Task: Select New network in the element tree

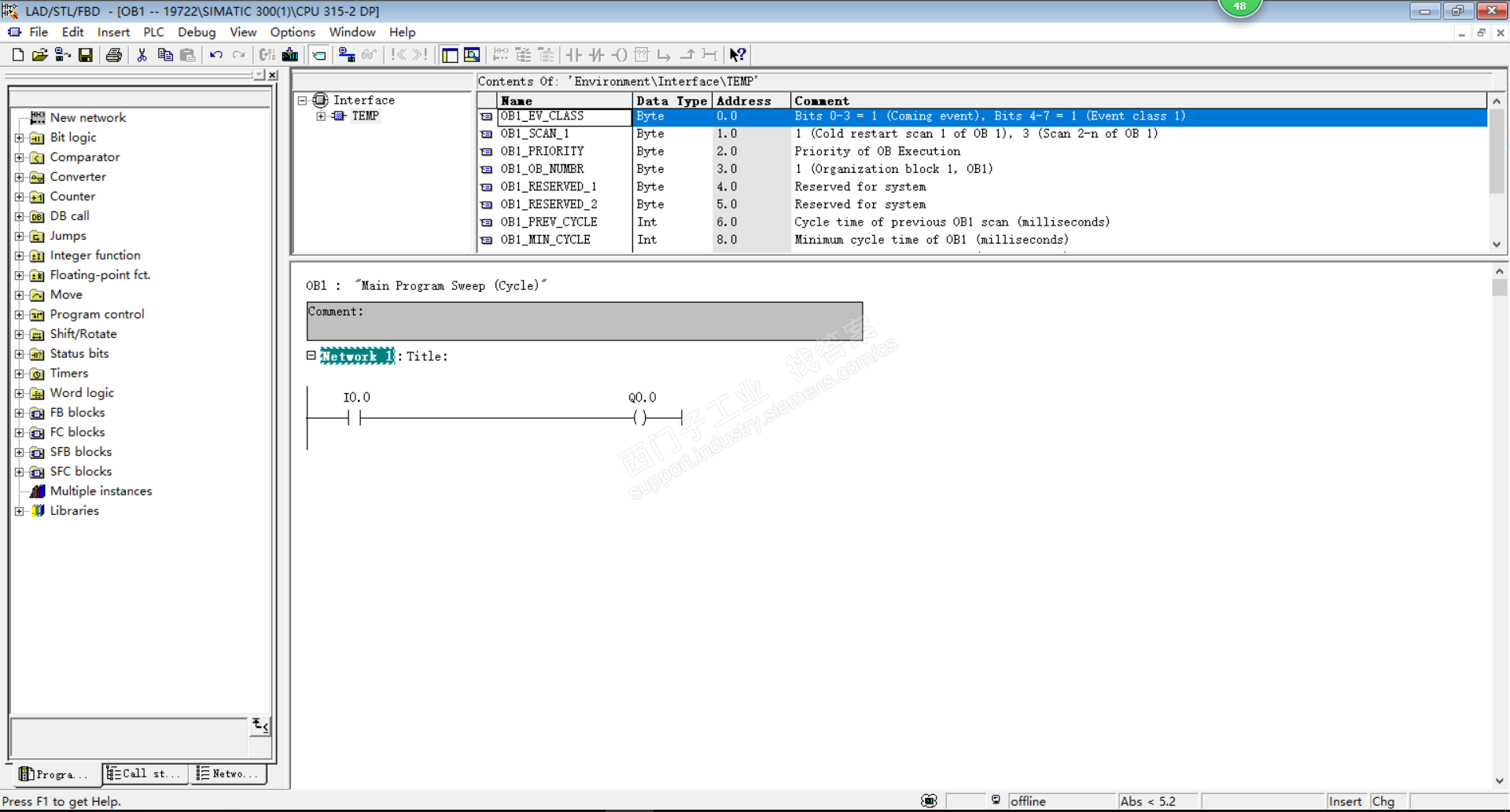Action: pyautogui.click(x=87, y=118)
